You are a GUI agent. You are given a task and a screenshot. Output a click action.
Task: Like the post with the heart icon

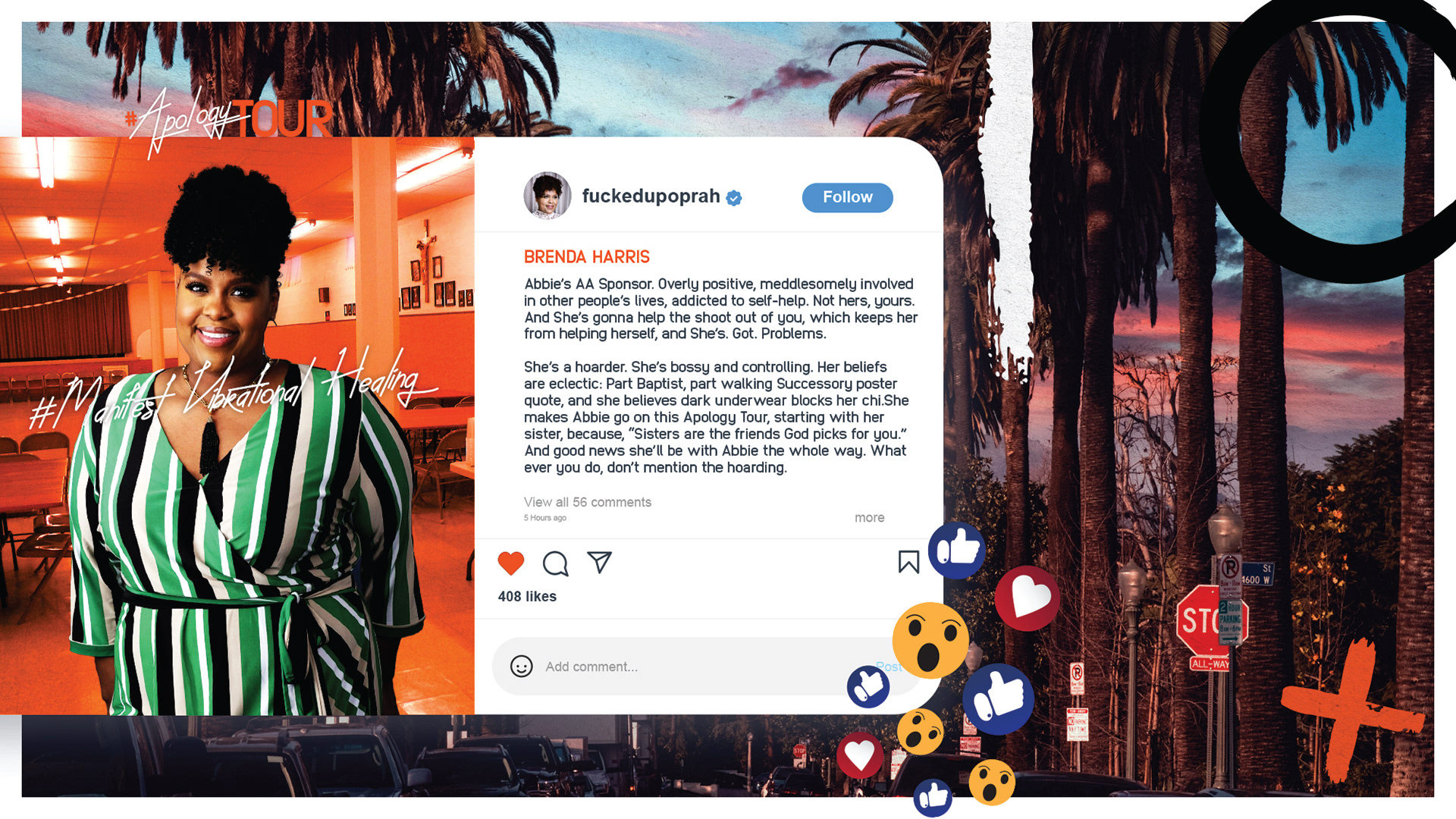click(x=510, y=563)
